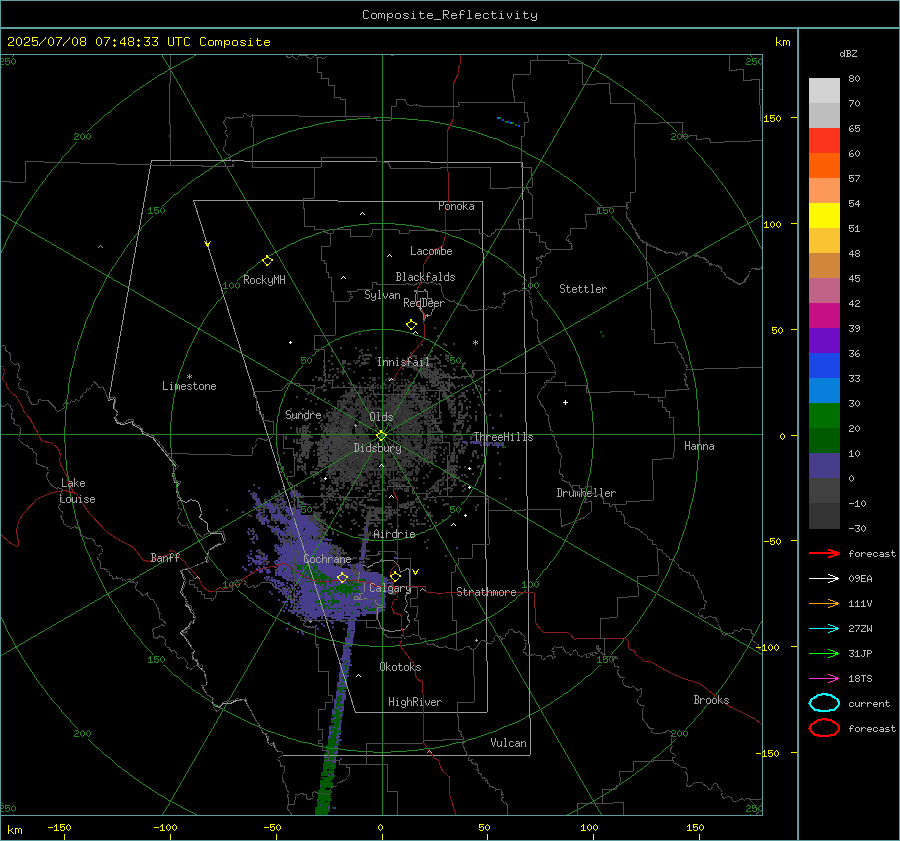Screen dimensions: 900x841
Task: Select the magenta swatch between 42 and 39
Action: (x=824, y=316)
